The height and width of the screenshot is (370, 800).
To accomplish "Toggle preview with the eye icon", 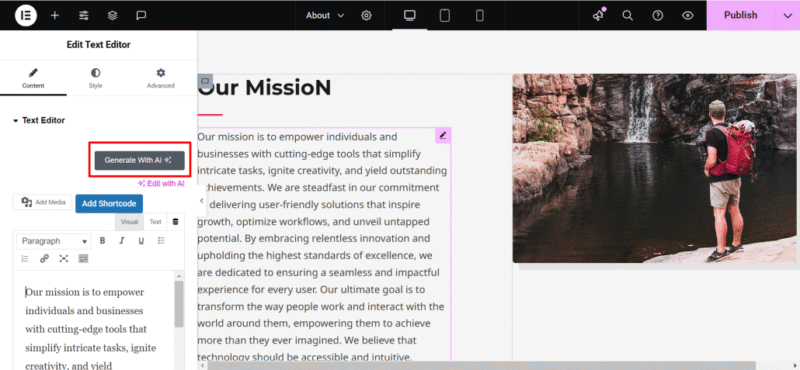I will 688,15.
